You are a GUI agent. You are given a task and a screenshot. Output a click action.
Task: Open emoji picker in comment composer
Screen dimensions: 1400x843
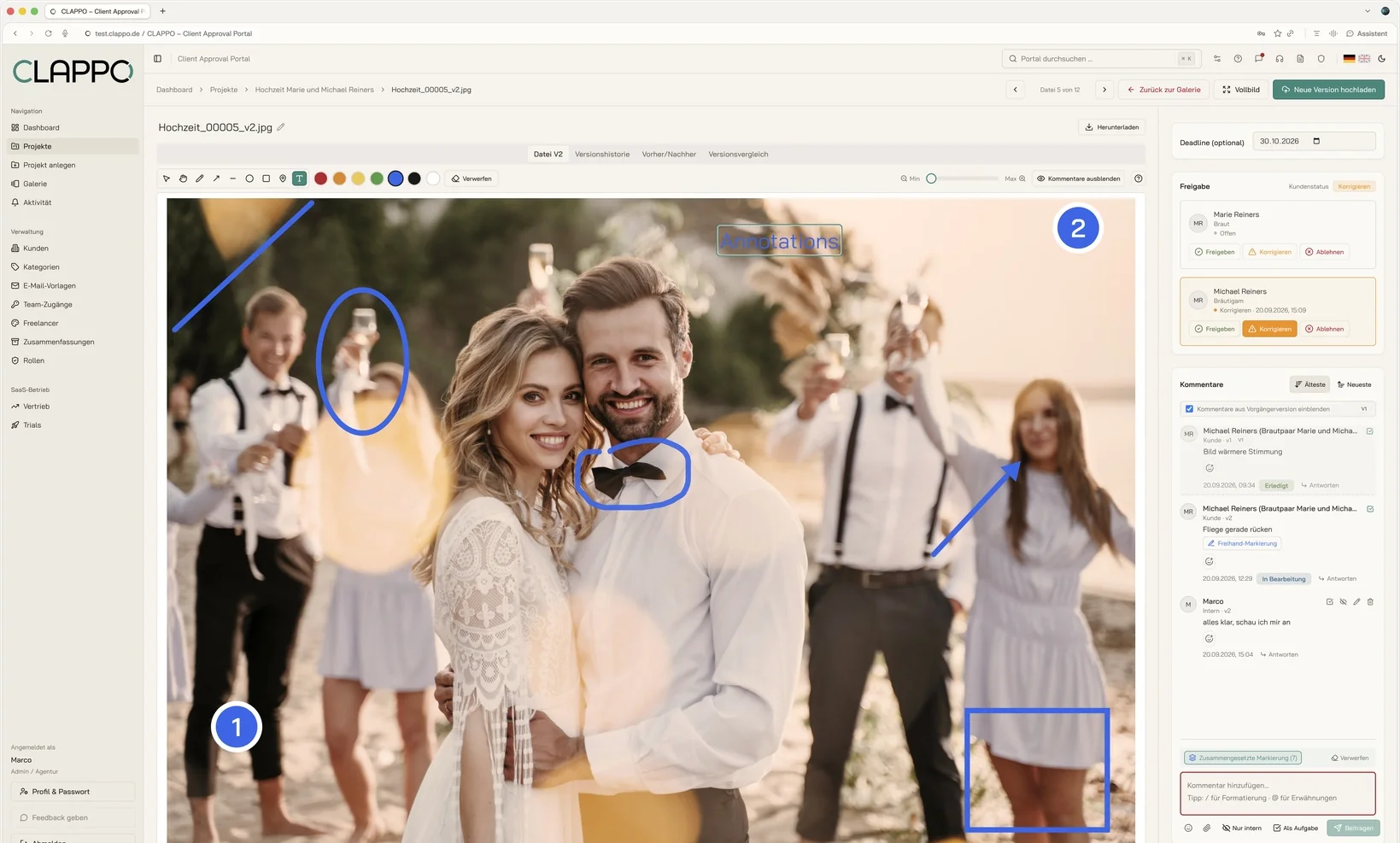tap(1188, 828)
